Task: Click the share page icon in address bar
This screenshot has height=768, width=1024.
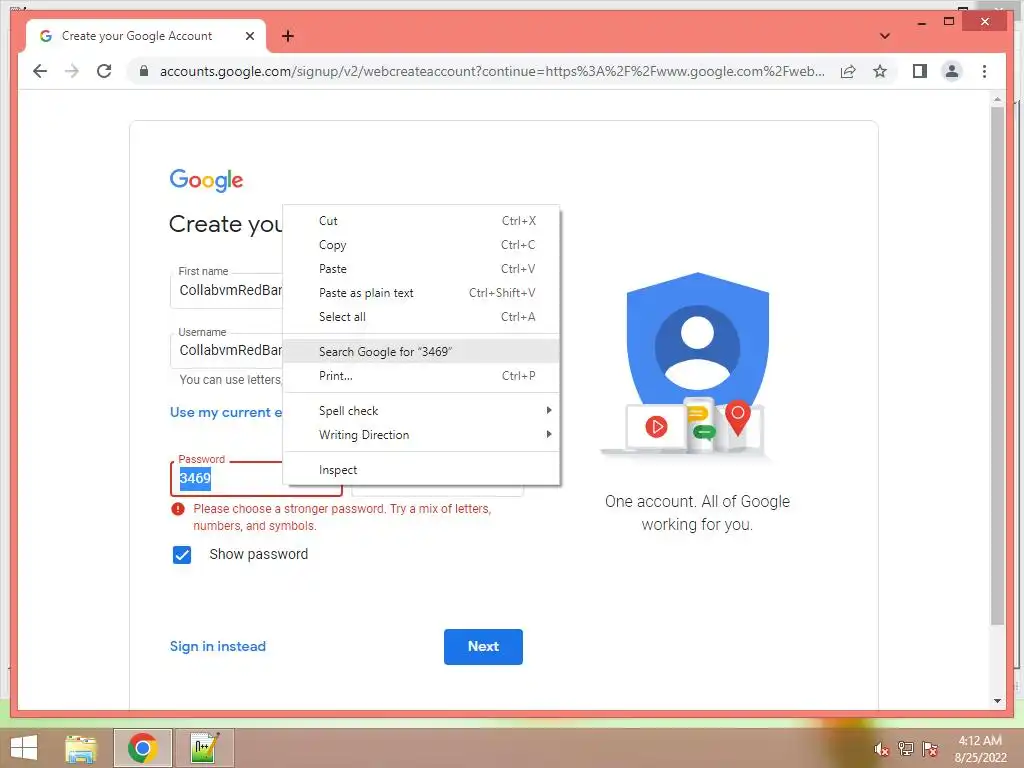Action: (x=848, y=71)
